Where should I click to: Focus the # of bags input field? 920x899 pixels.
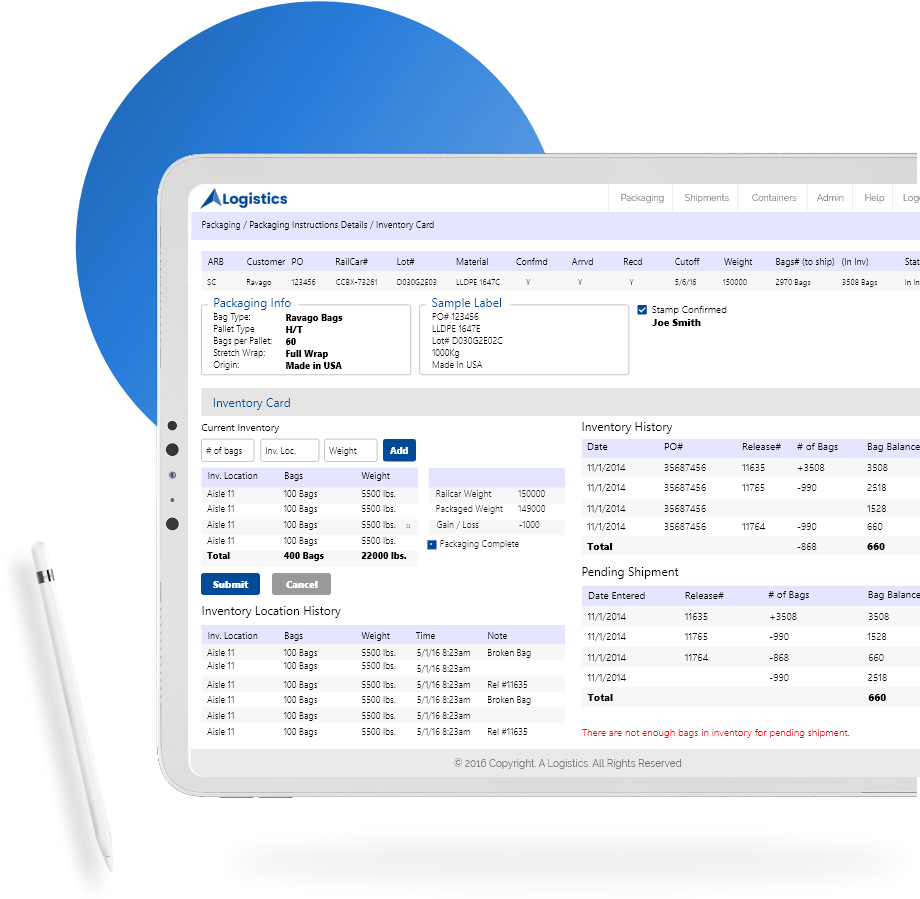point(228,451)
